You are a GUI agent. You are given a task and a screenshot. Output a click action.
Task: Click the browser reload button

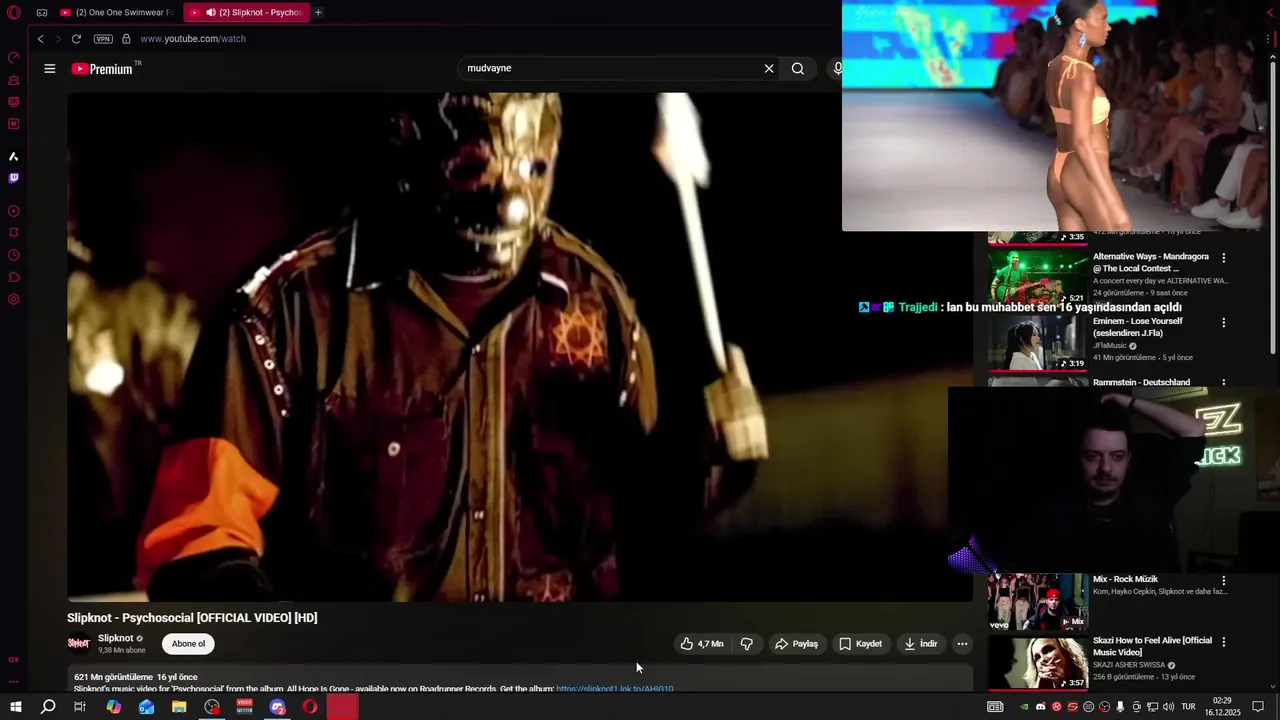click(x=76, y=39)
